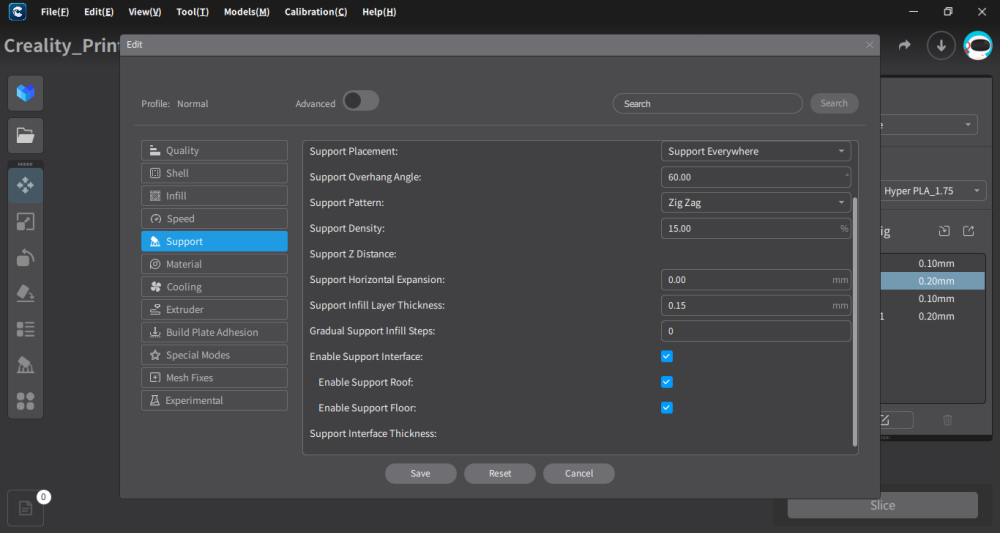Image resolution: width=1000 pixels, height=533 pixels.
Task: Click the Gradual Support Infill Steps field
Action: [756, 331]
